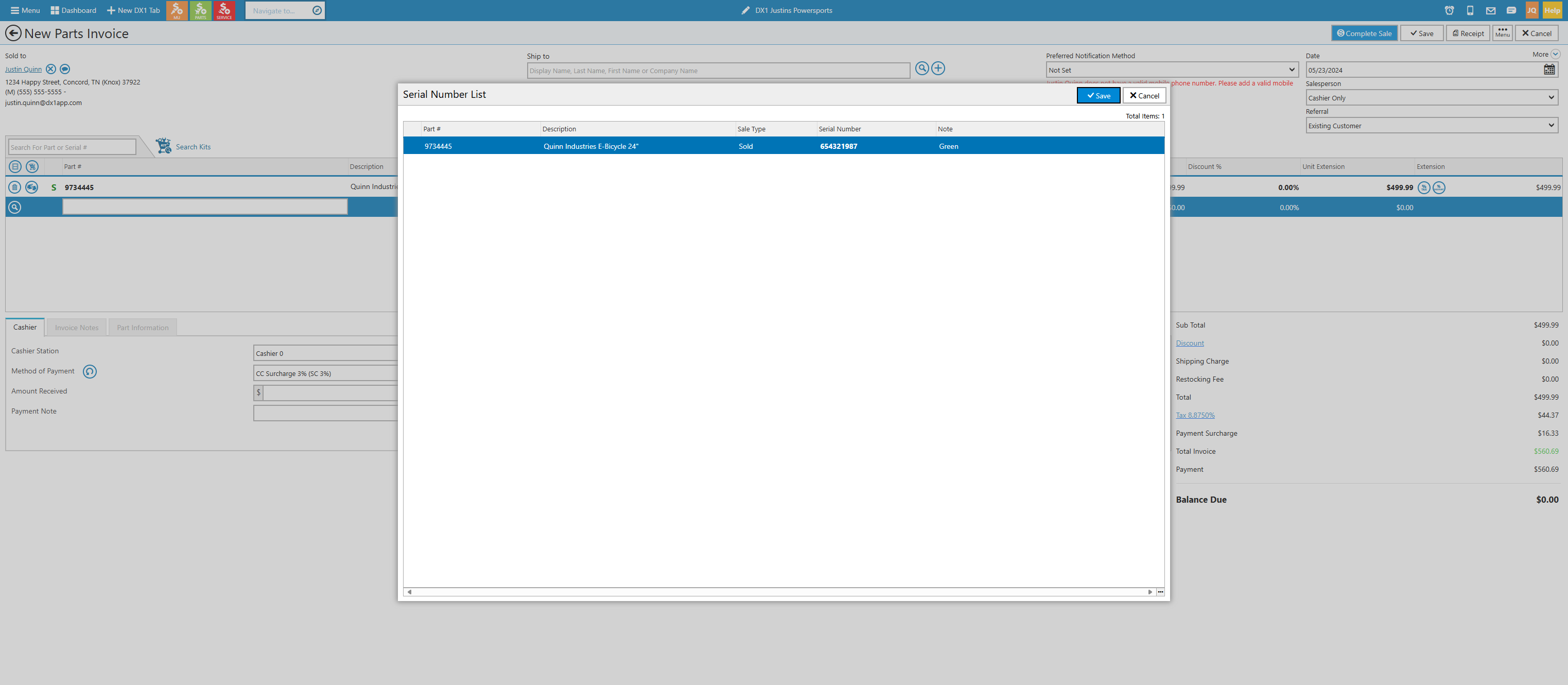Switch to the Invoice Notes tab

(x=77, y=328)
